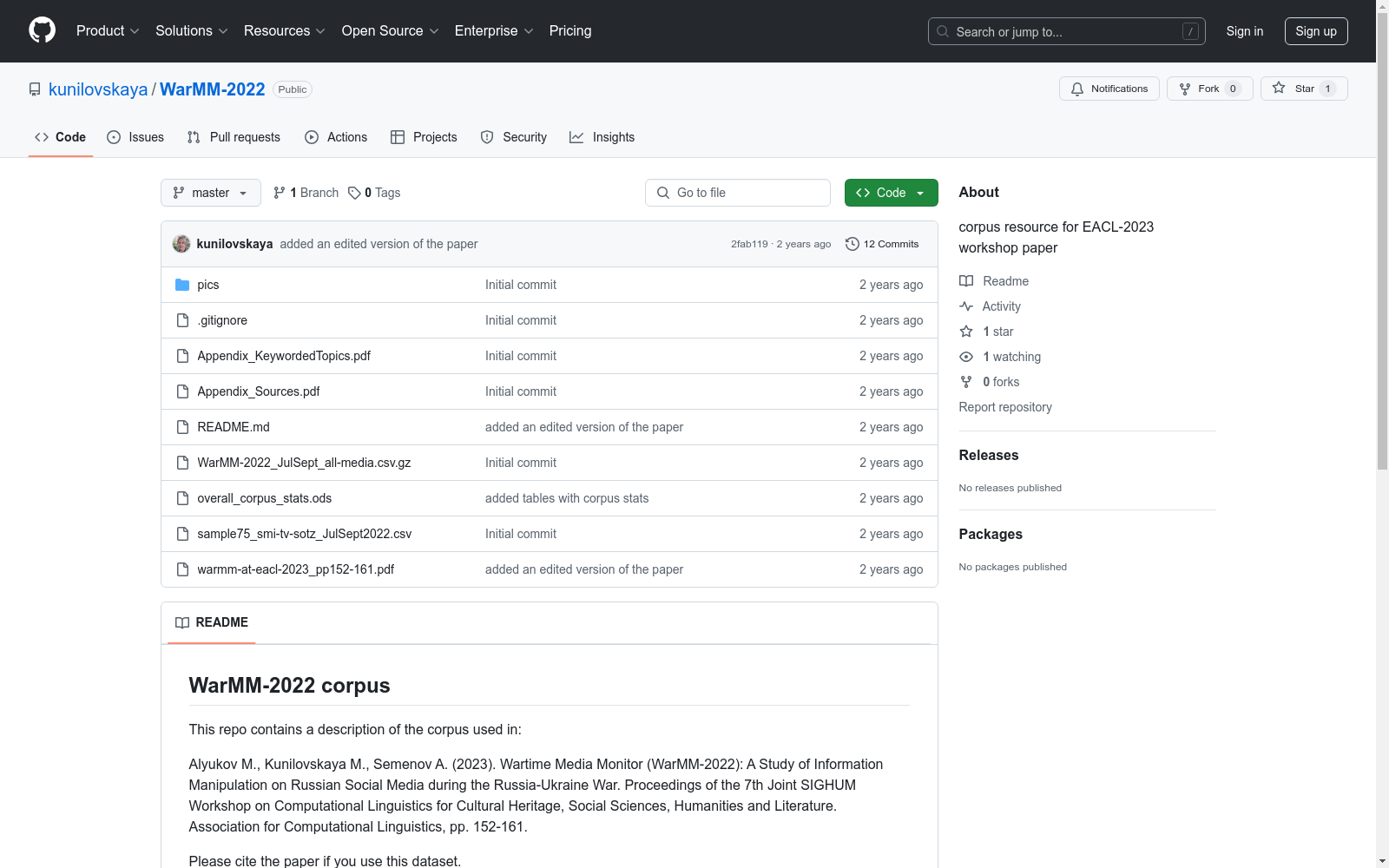
Task: View the 12 Commits history
Action: (882, 244)
